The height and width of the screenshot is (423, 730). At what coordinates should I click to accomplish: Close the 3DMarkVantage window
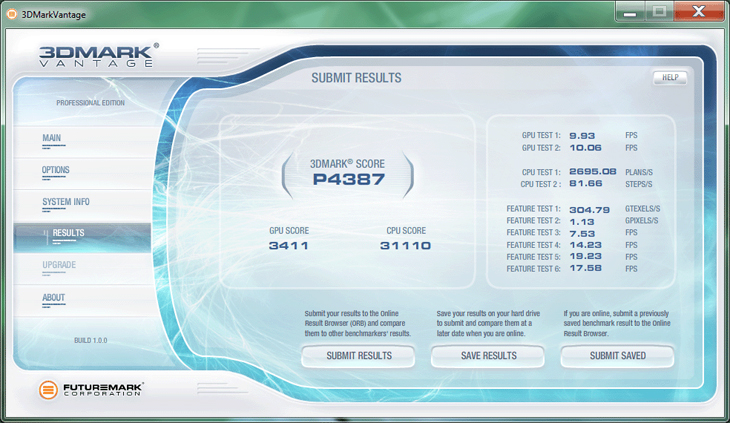pos(698,12)
